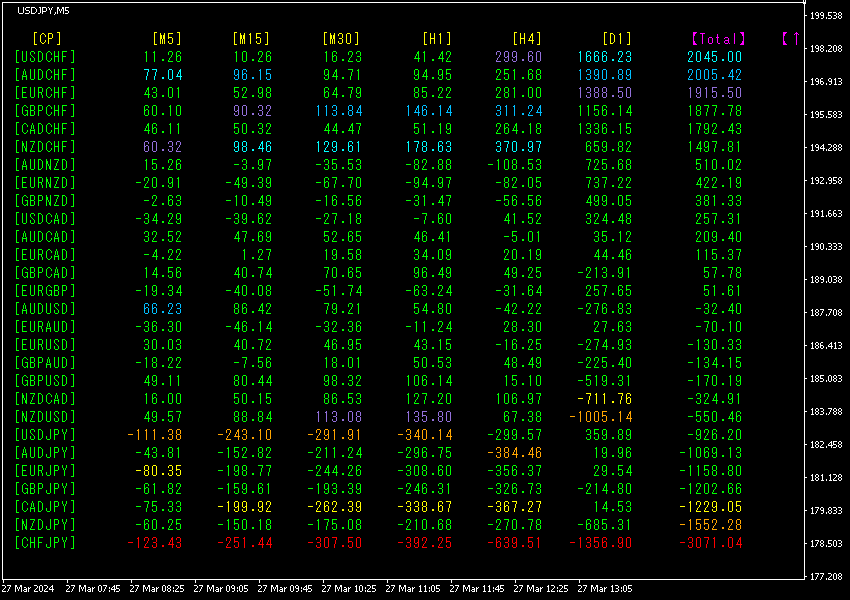Screen dimensions: 850x600
Task: Select the [AUDJPY] pair row label
Action: tap(45, 453)
